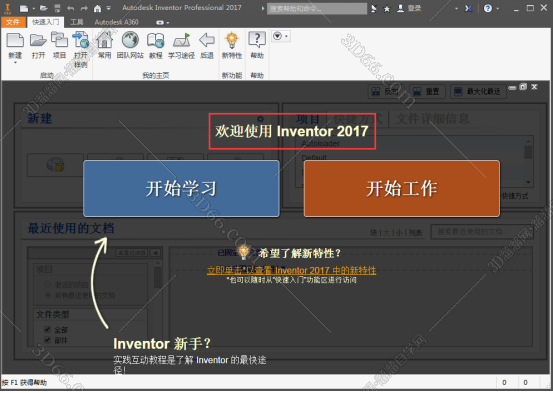Image resolution: width=553 pixels, height=393 pixels.
Task: Click the 登录 sign-in button
Action: tap(409, 8)
